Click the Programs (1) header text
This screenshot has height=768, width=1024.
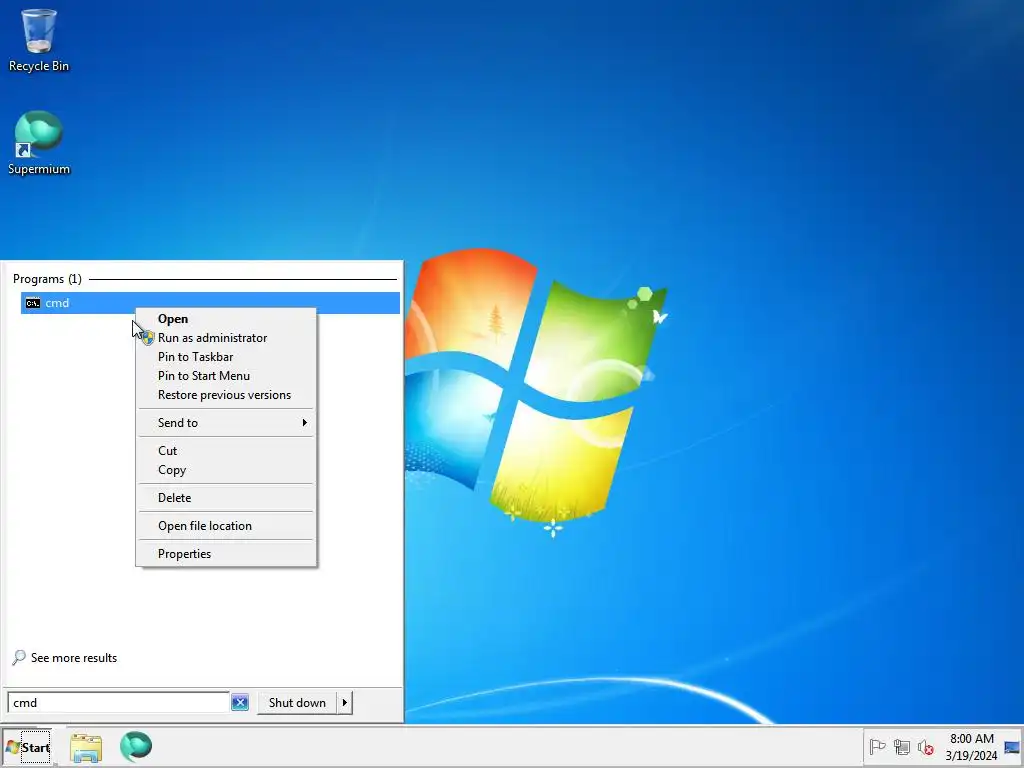point(47,279)
